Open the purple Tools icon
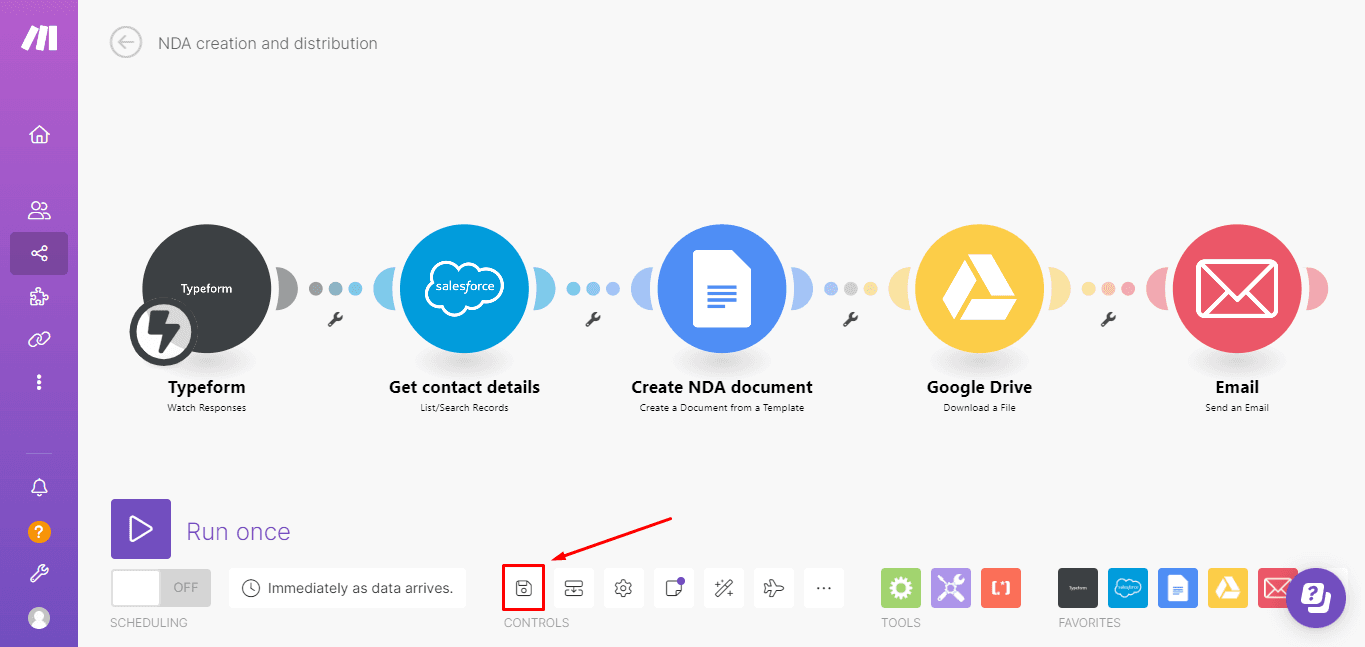This screenshot has width=1365, height=647. 950,588
